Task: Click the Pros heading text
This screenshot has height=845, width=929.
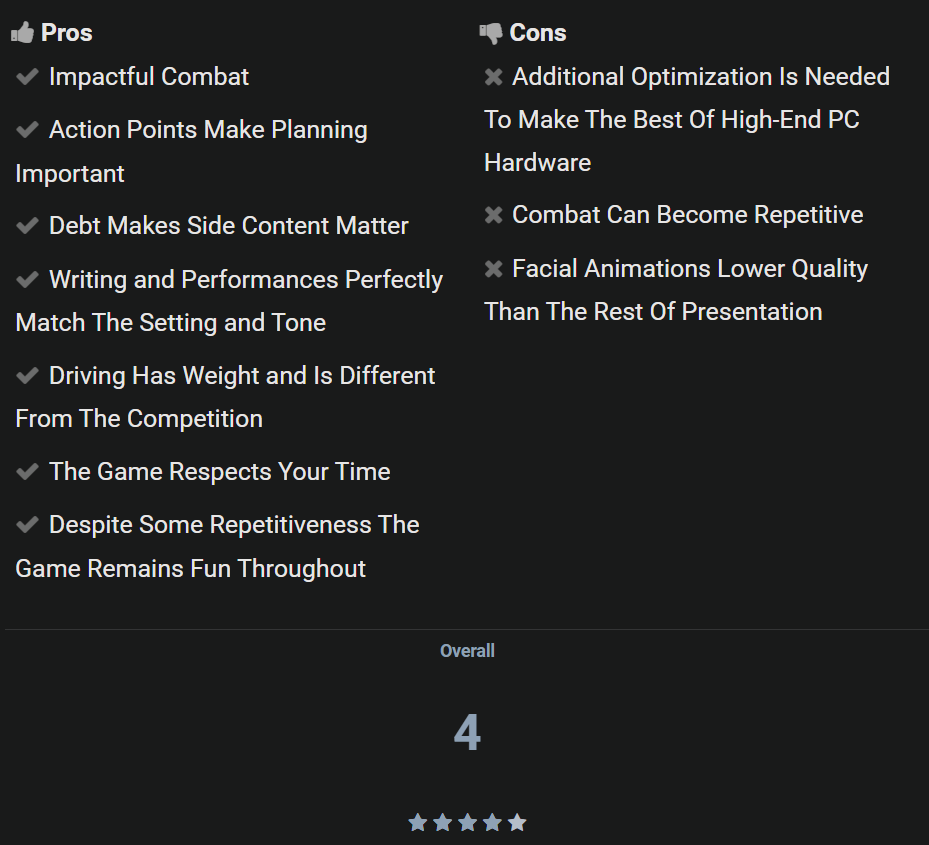Action: (67, 33)
